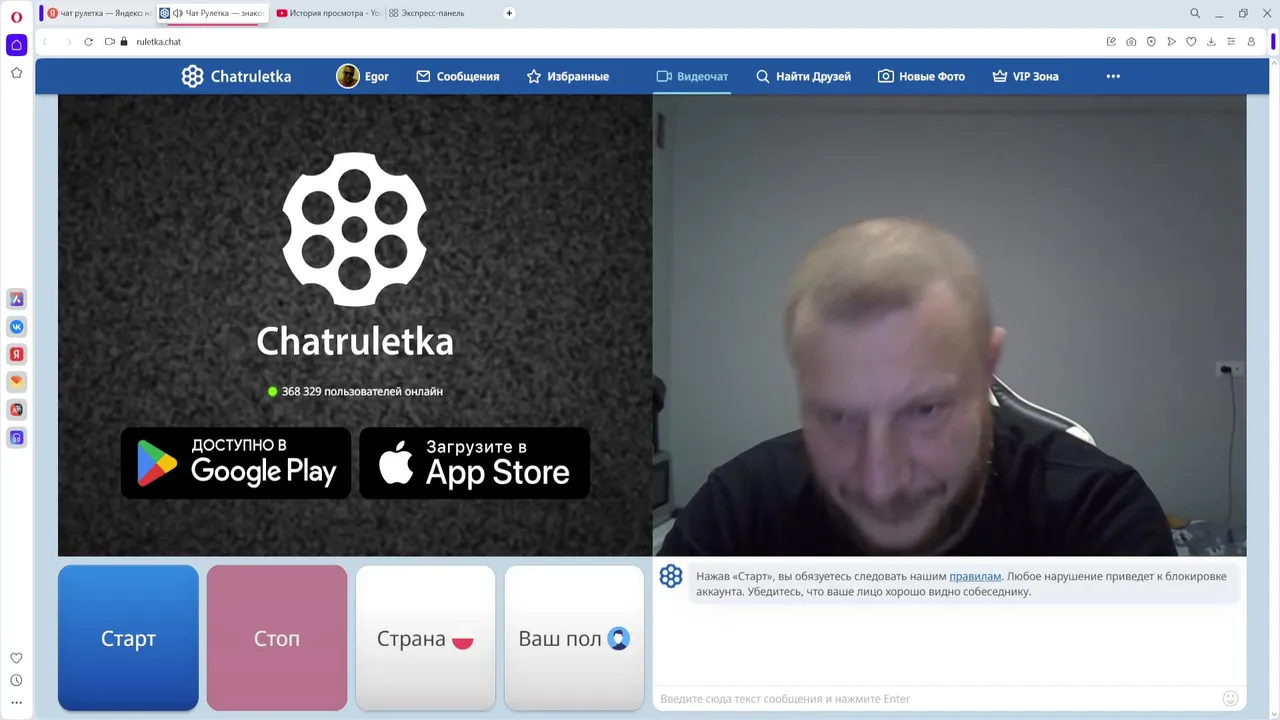The height and width of the screenshot is (720, 1280).
Task: Click the forward navigation arrow
Action: click(x=68, y=42)
